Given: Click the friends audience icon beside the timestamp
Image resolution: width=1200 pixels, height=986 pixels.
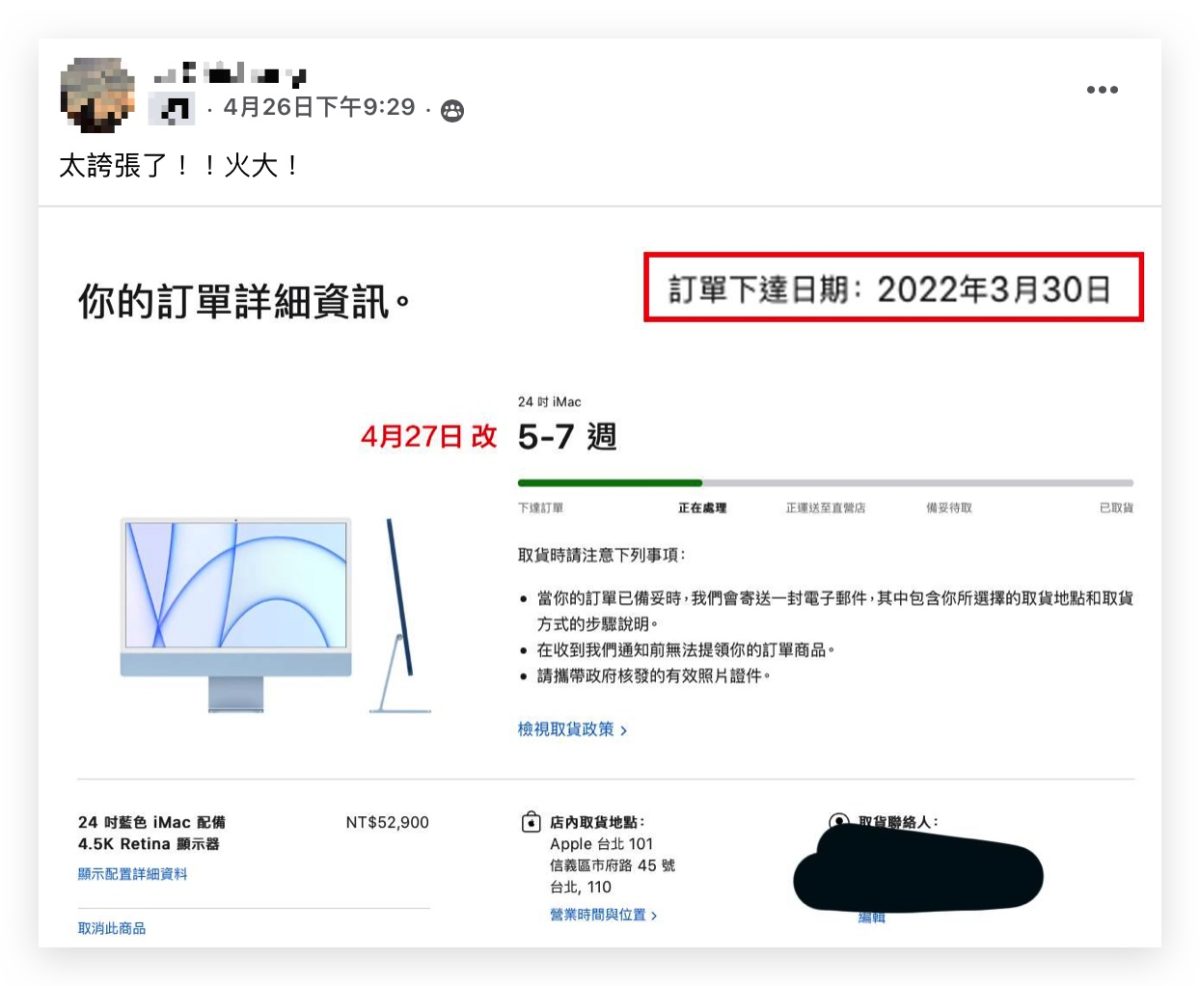Looking at the screenshot, I should pyautogui.click(x=452, y=110).
